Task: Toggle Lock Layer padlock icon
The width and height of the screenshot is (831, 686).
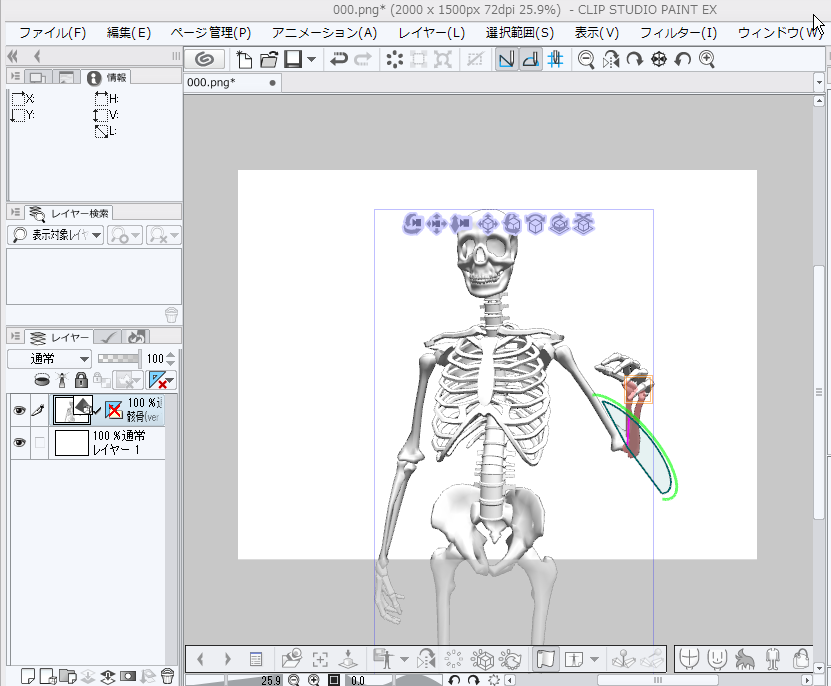Action: pyautogui.click(x=81, y=380)
